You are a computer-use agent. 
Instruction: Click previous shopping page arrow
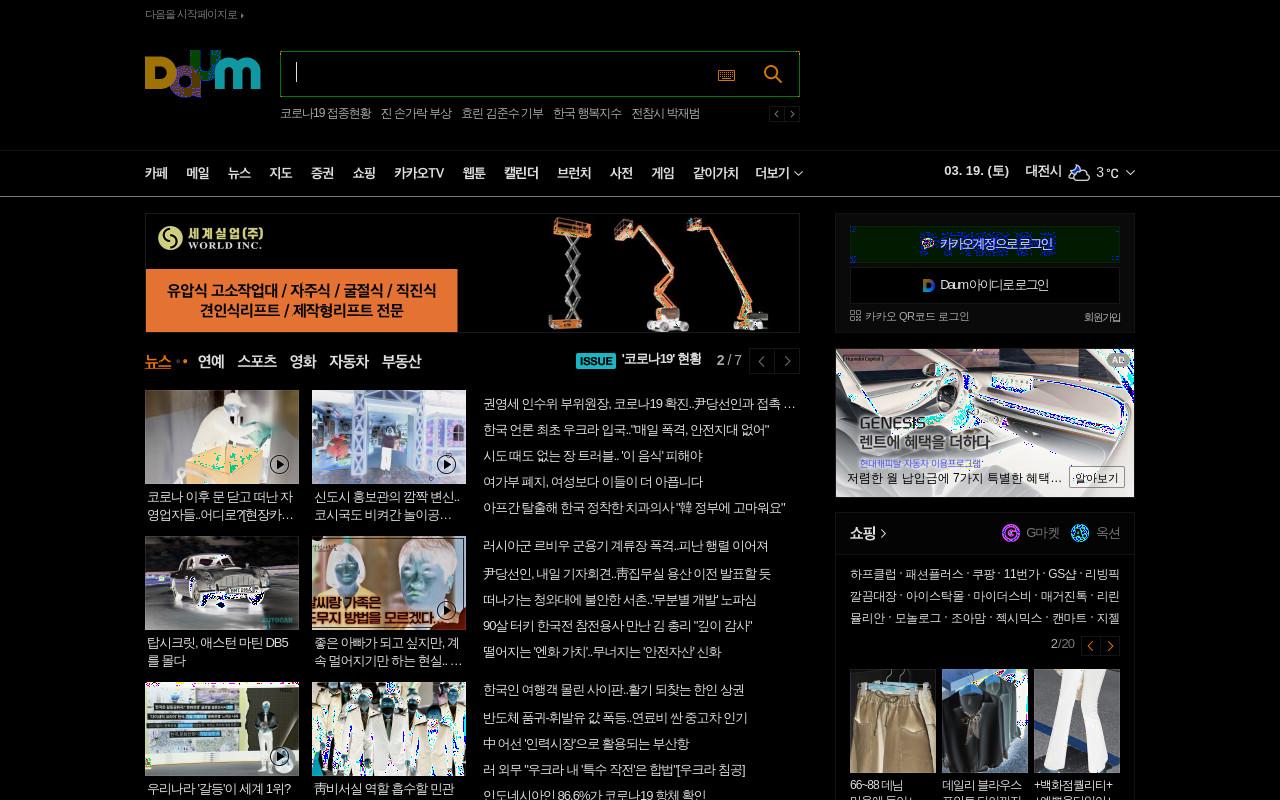(x=1090, y=645)
